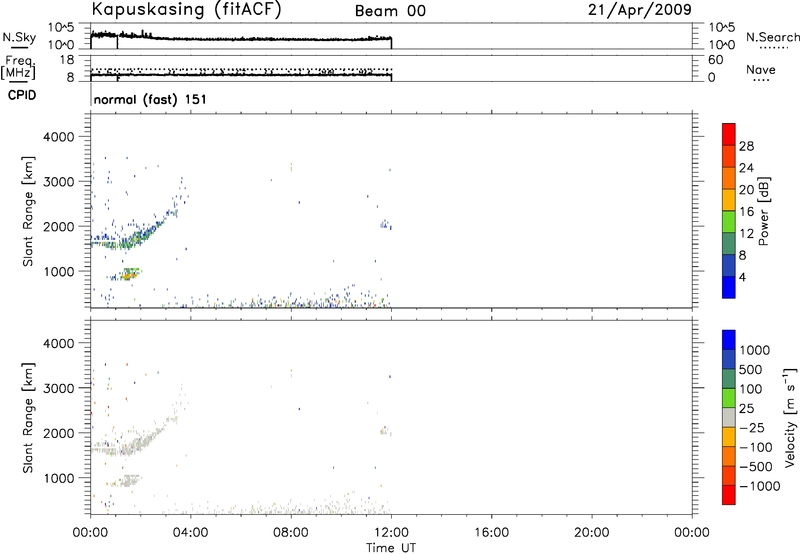Select the Freq. [MHz] axis label
Viewport: 800px width, 554px height.
coord(19,67)
